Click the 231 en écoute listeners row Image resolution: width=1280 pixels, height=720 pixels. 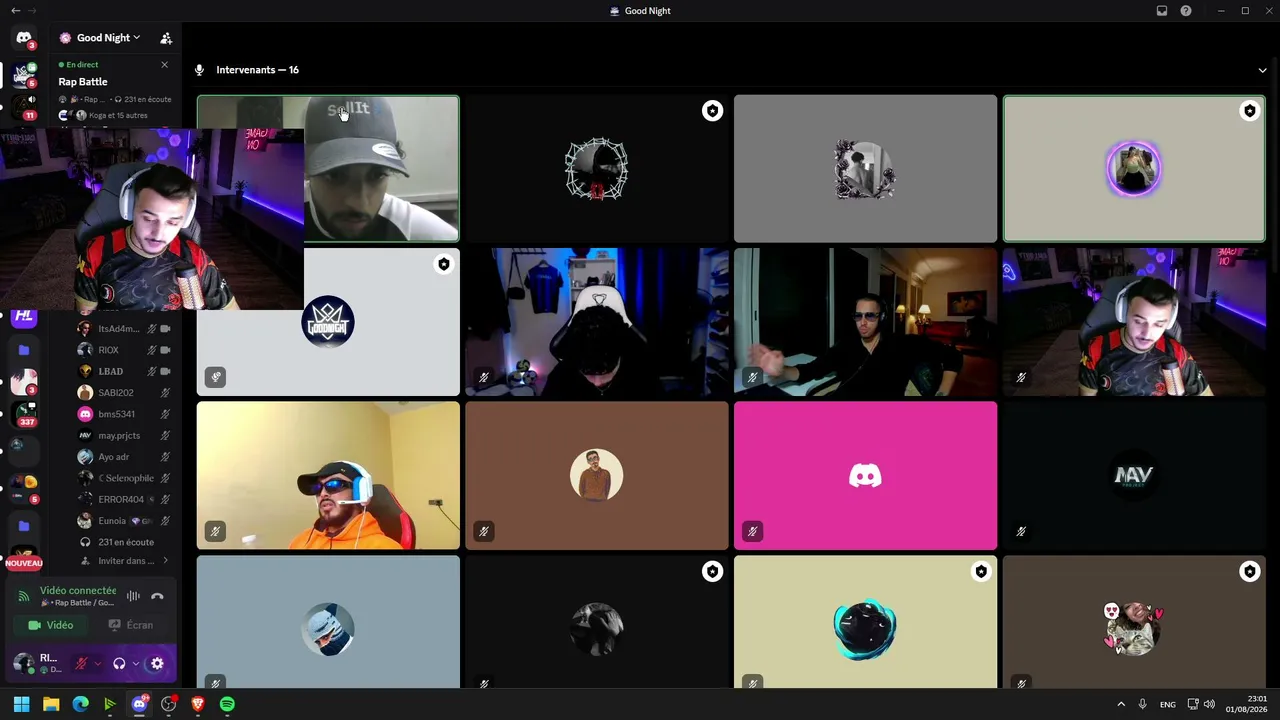pos(124,542)
